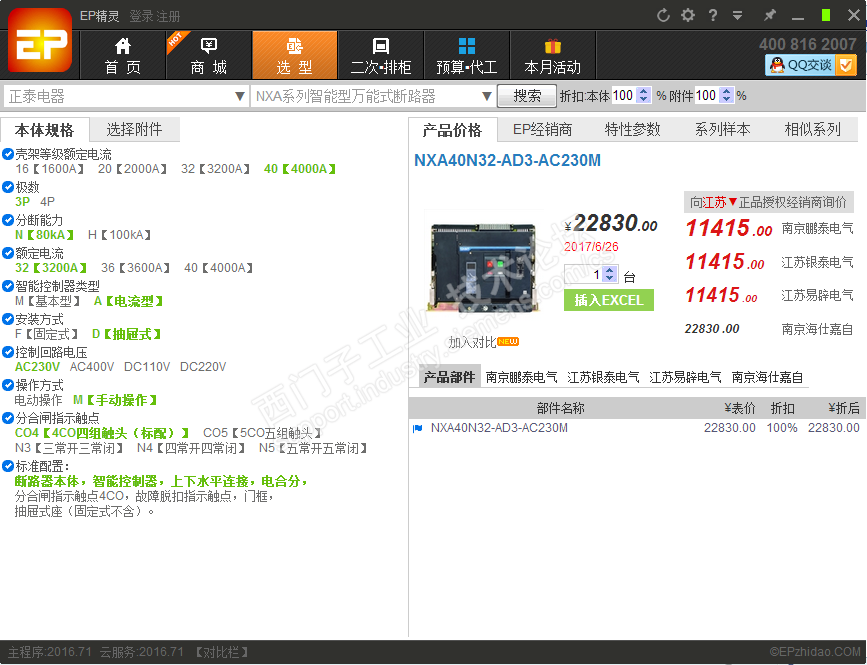Select rated current 36【3600A】

pos(136,268)
